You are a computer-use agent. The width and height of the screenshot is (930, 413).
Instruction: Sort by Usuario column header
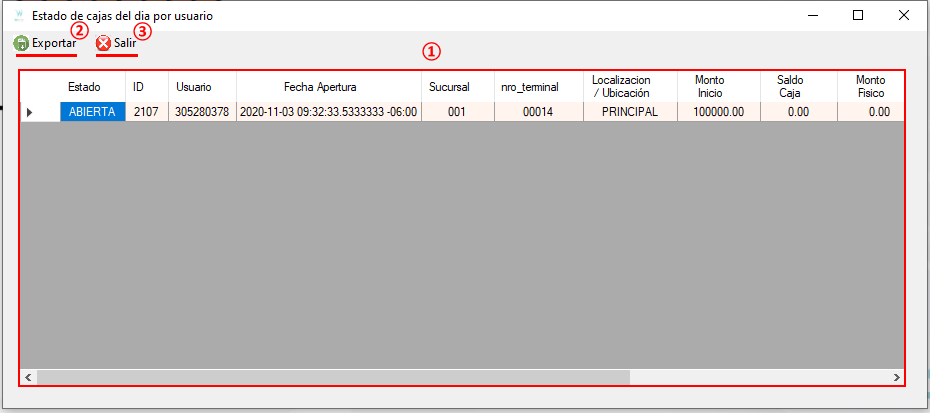click(x=202, y=87)
